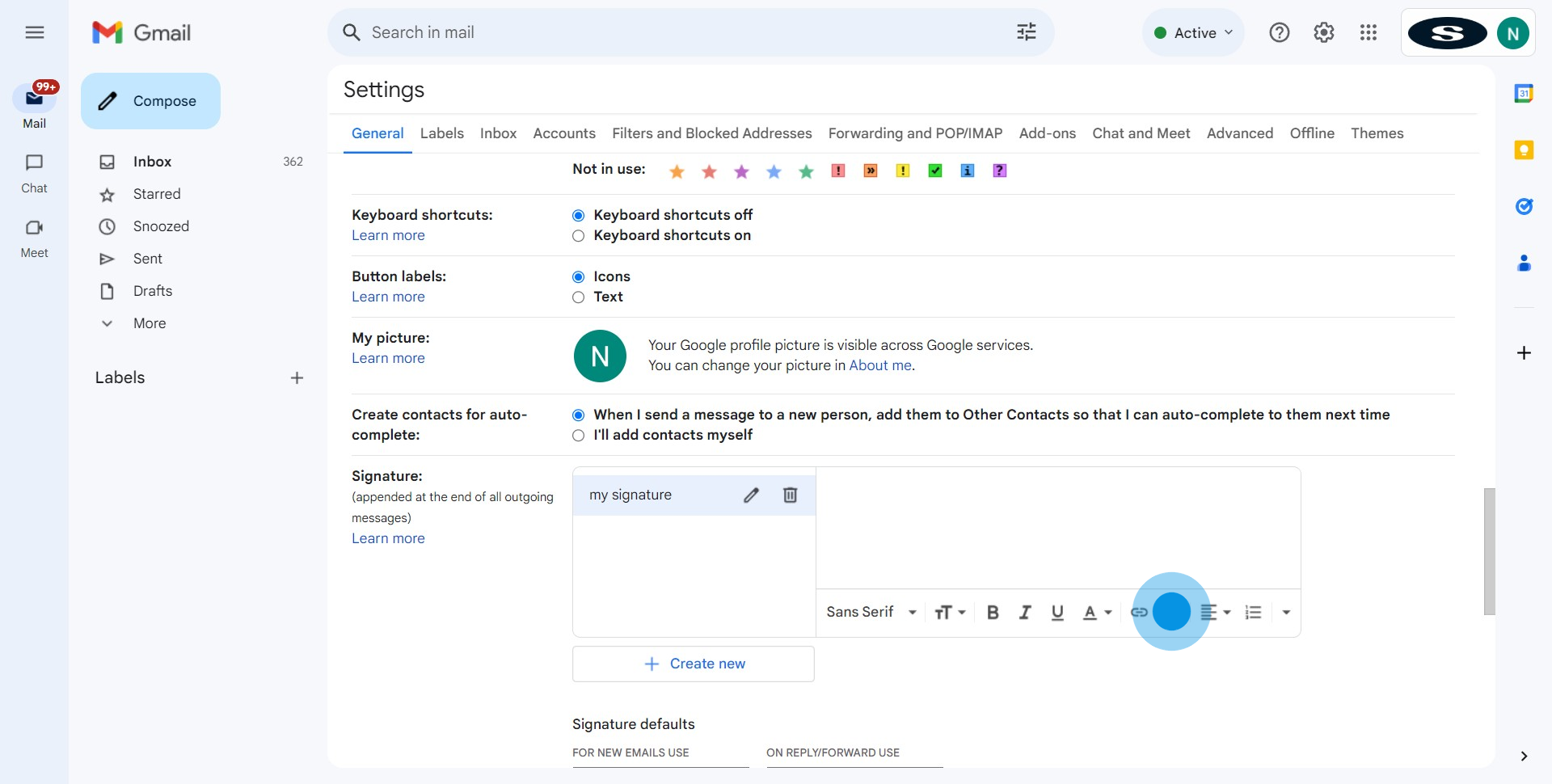Choose I'll add contacts myself option

pyautogui.click(x=578, y=436)
